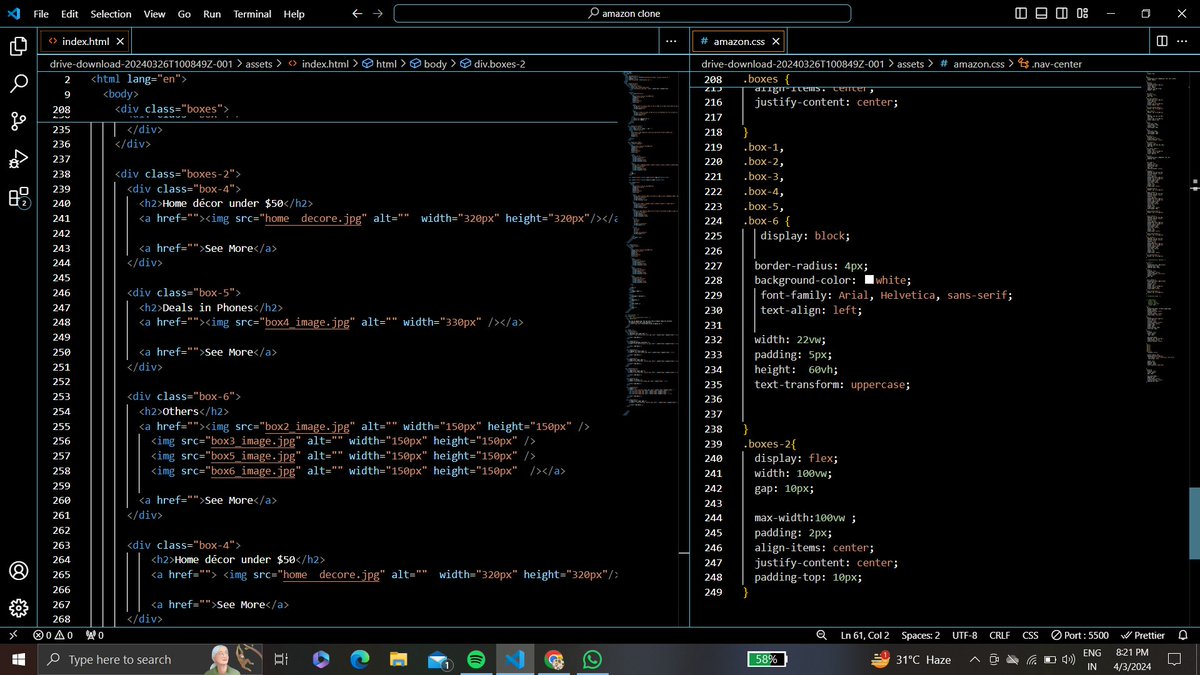Screen dimensions: 1200x675
Task: Open the errors and warnings problems indicator
Action: pyautogui.click(x=53, y=635)
